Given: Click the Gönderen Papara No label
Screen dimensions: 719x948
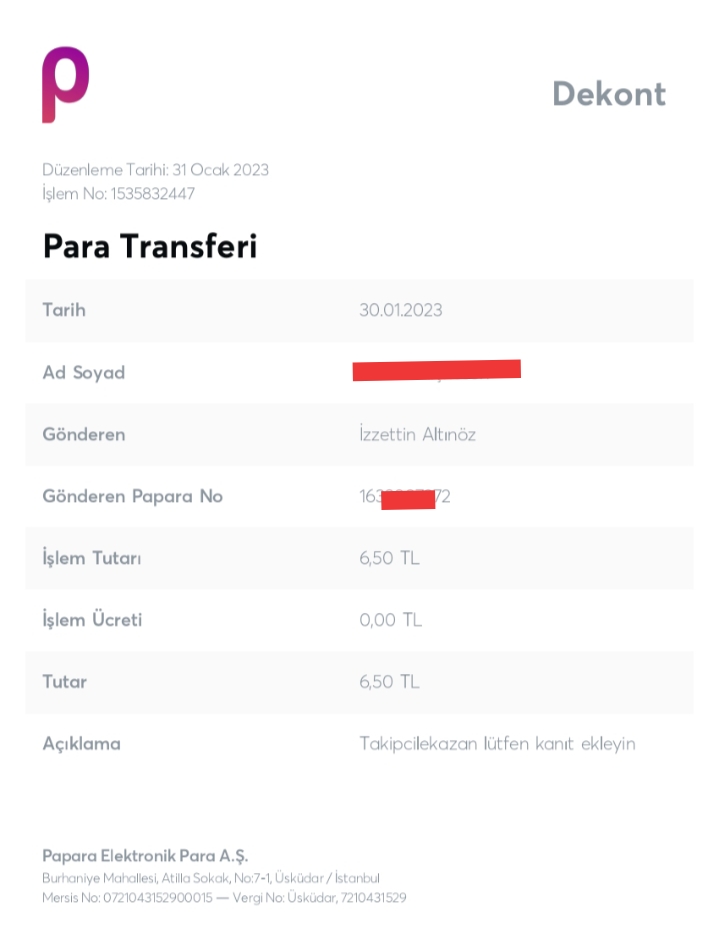Looking at the screenshot, I should [132, 496].
